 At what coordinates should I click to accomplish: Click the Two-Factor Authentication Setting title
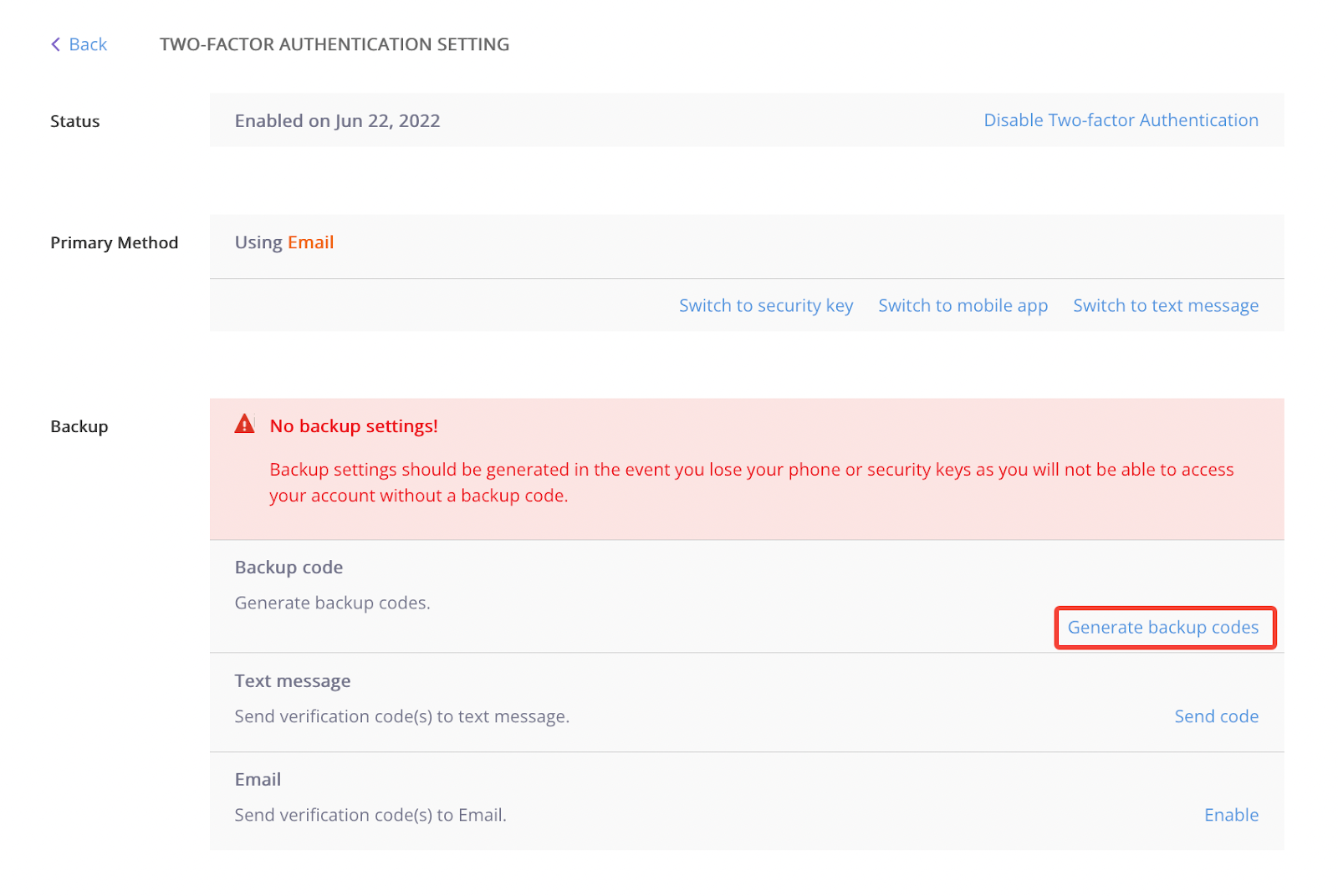[334, 44]
